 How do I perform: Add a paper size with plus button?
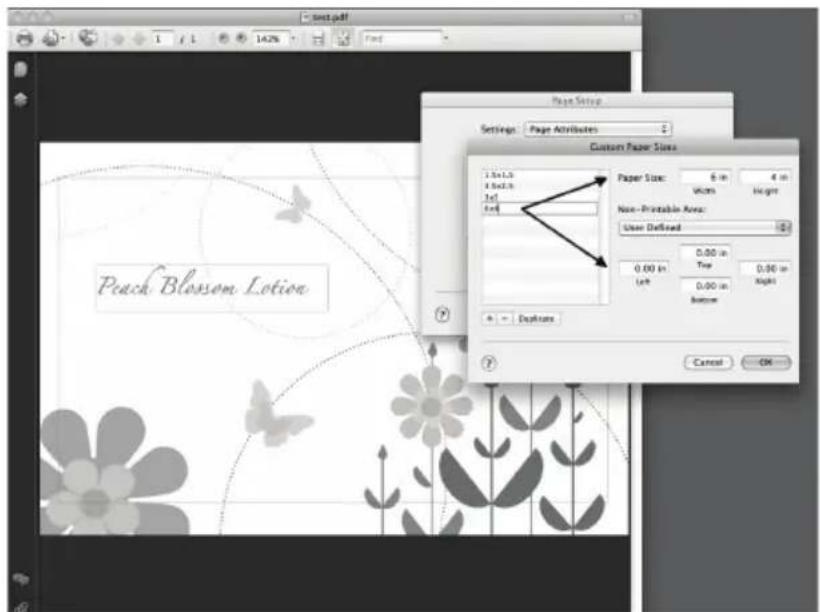(x=489, y=319)
